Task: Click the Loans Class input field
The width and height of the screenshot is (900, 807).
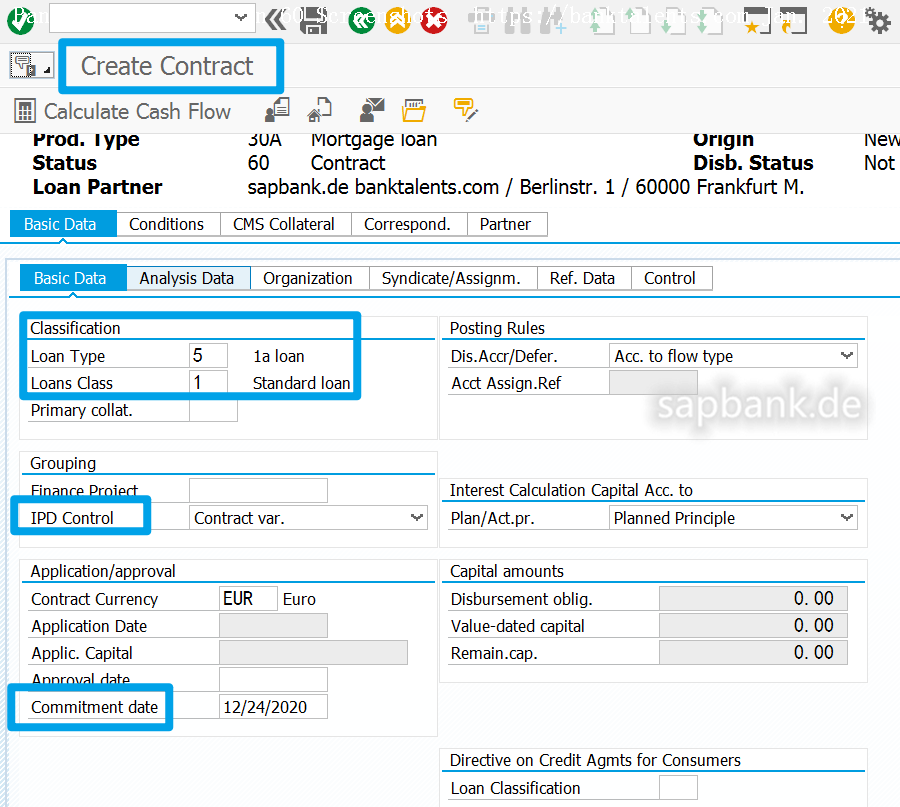Action: (208, 383)
